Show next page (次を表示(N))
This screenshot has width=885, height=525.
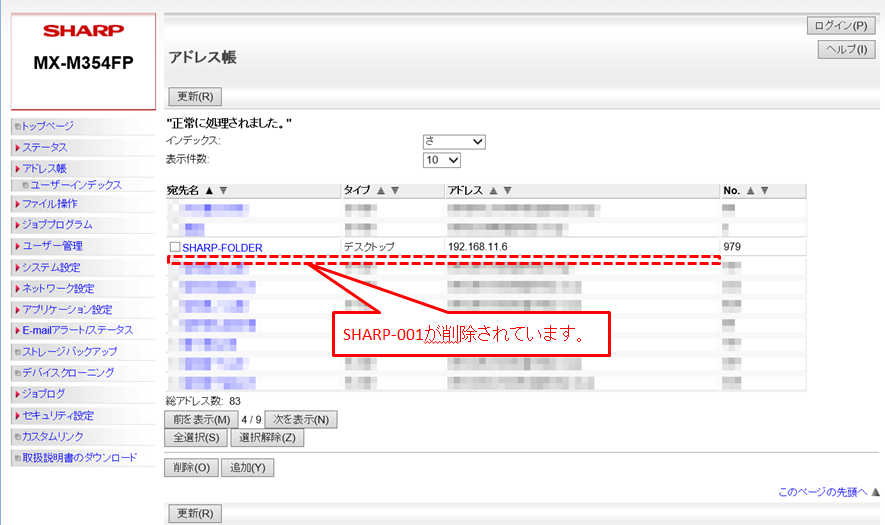tap(301, 419)
